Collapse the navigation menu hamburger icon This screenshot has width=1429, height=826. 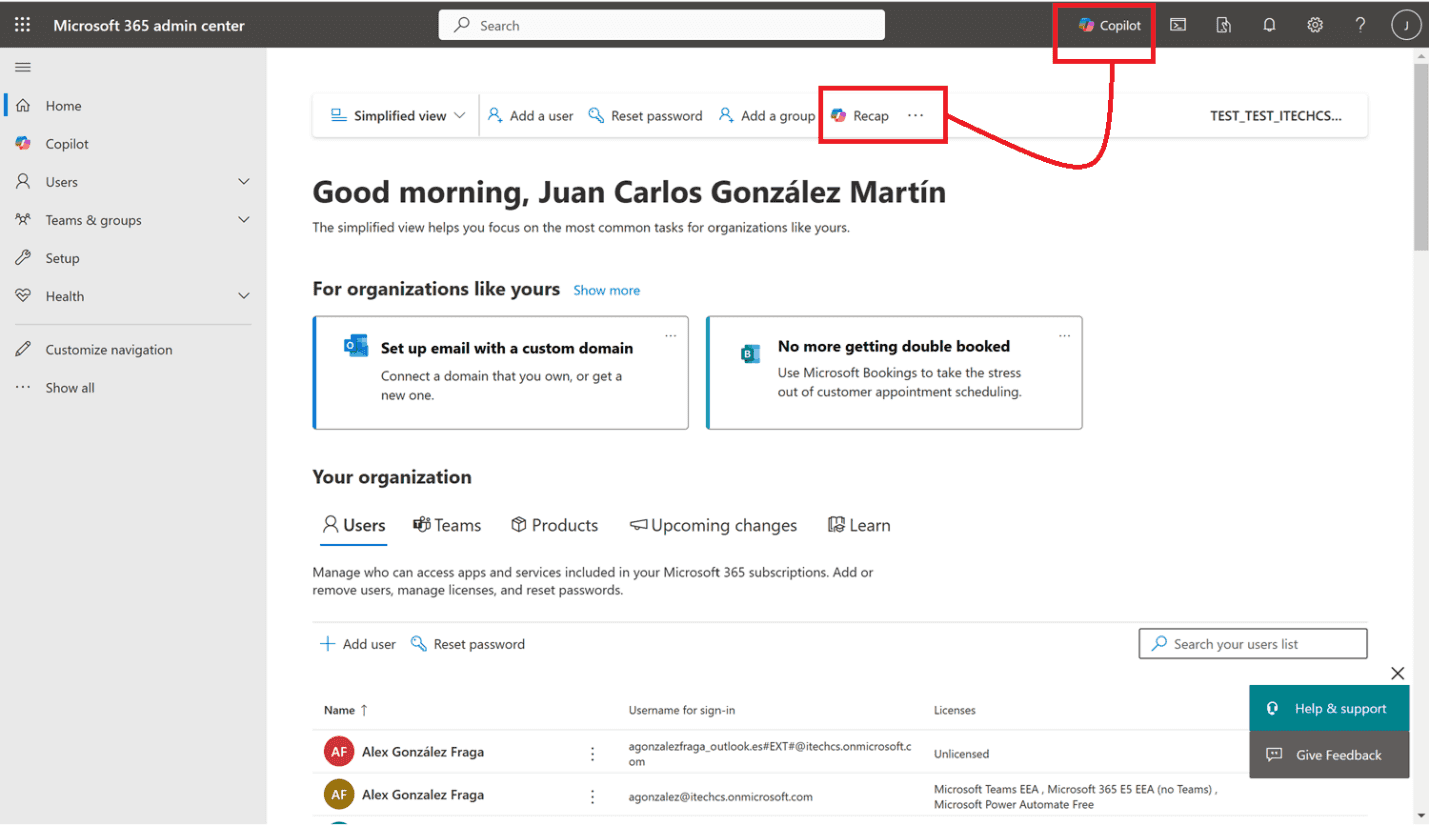tap(22, 67)
